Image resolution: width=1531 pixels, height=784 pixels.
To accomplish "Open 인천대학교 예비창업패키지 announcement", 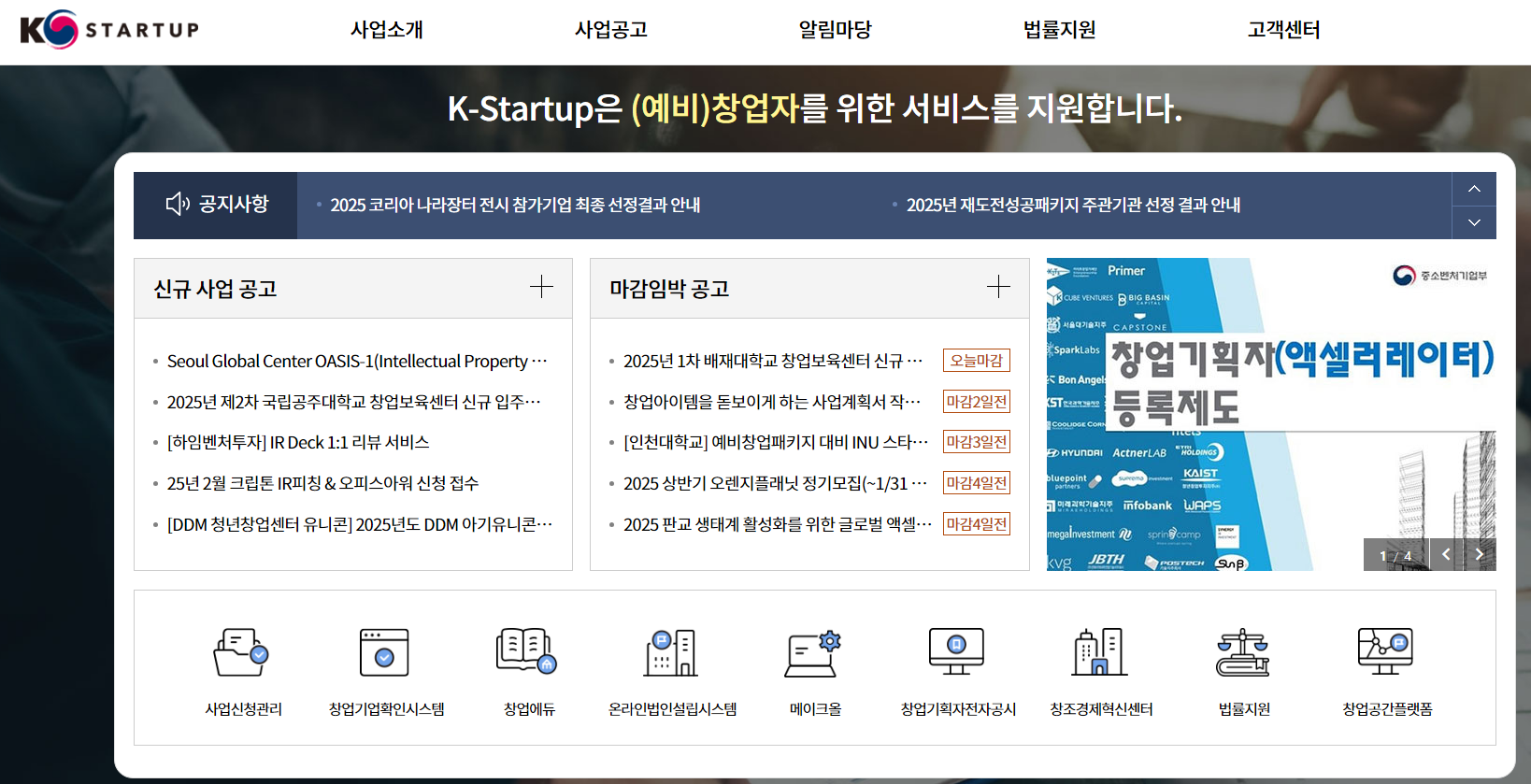I will [776, 442].
